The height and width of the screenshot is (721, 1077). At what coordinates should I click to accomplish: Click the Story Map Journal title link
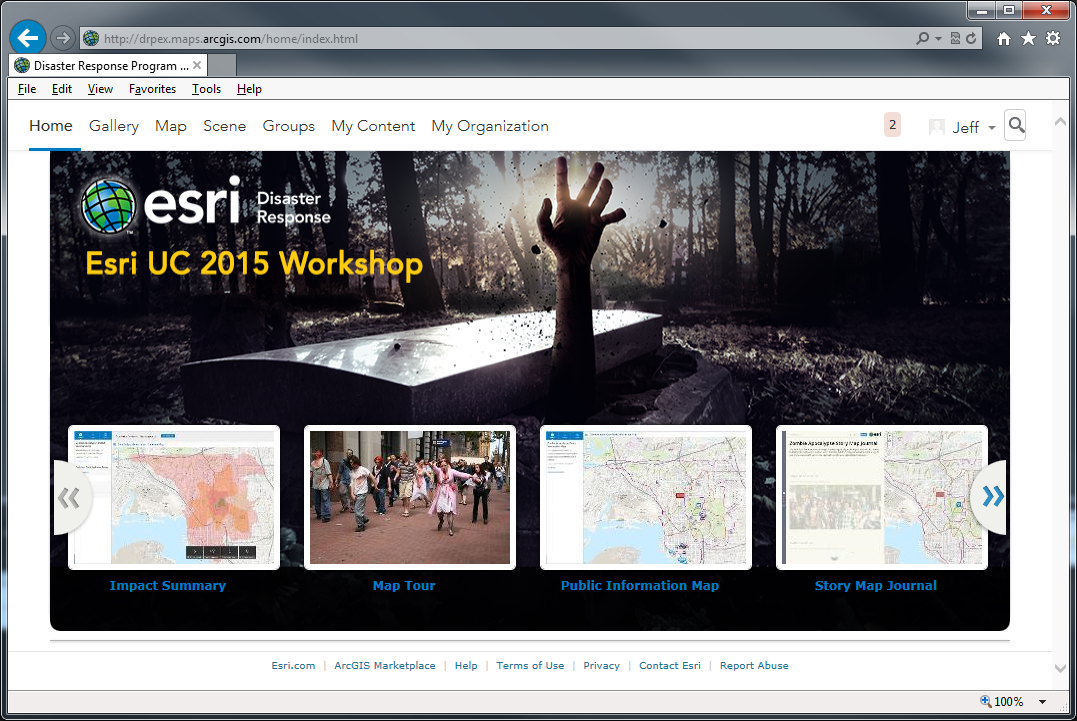tap(876, 586)
